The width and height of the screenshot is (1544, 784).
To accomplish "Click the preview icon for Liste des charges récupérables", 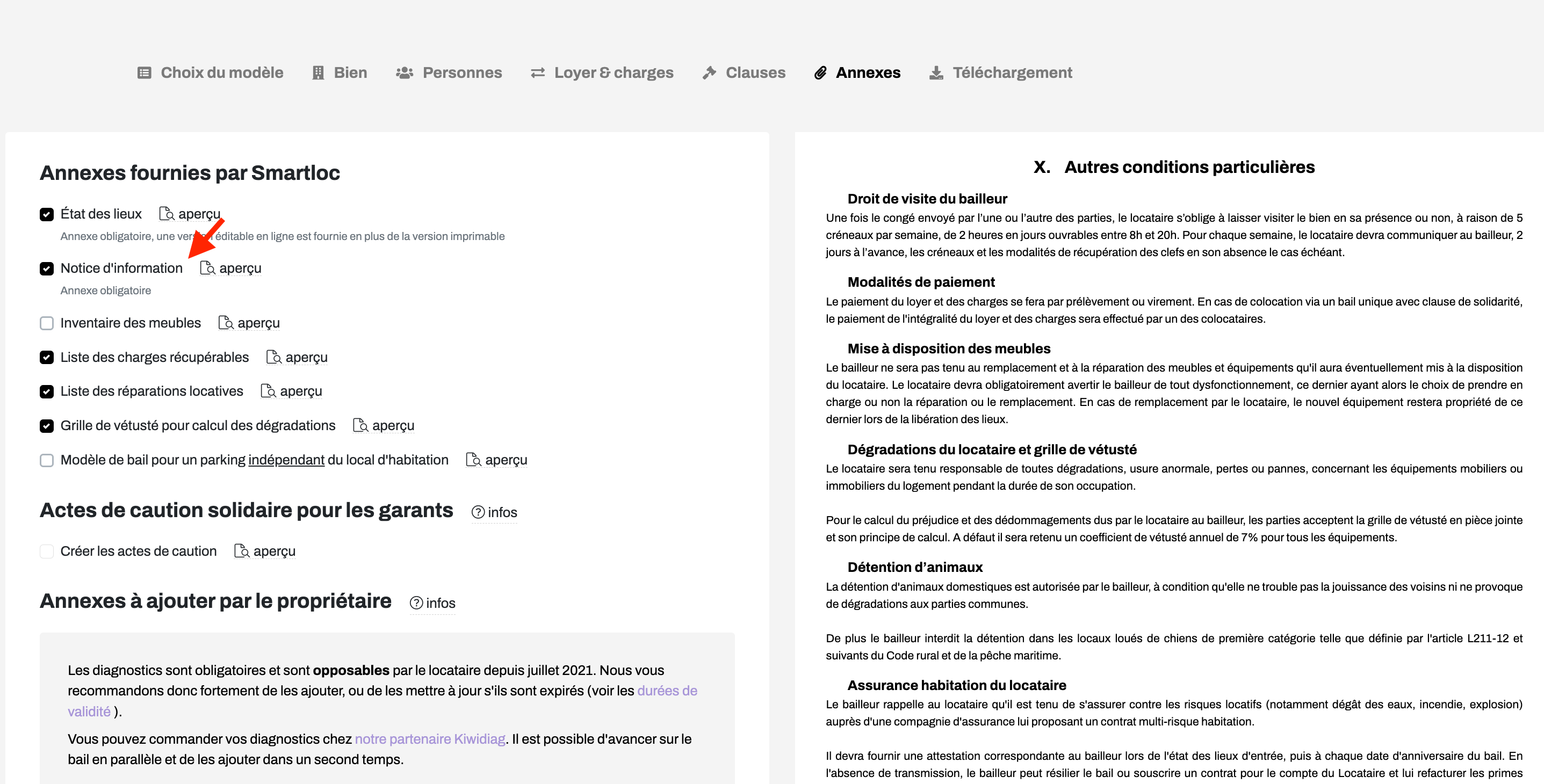I will click(274, 357).
